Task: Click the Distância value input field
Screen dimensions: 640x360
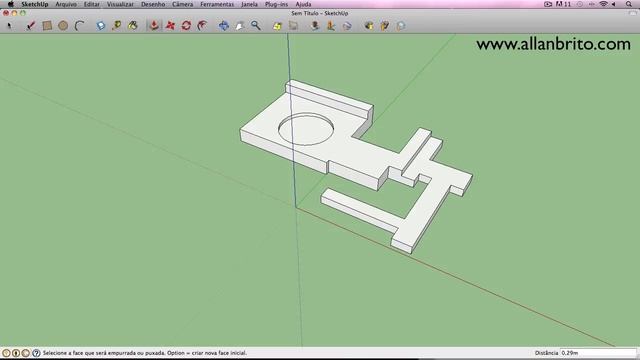Action: coord(598,353)
